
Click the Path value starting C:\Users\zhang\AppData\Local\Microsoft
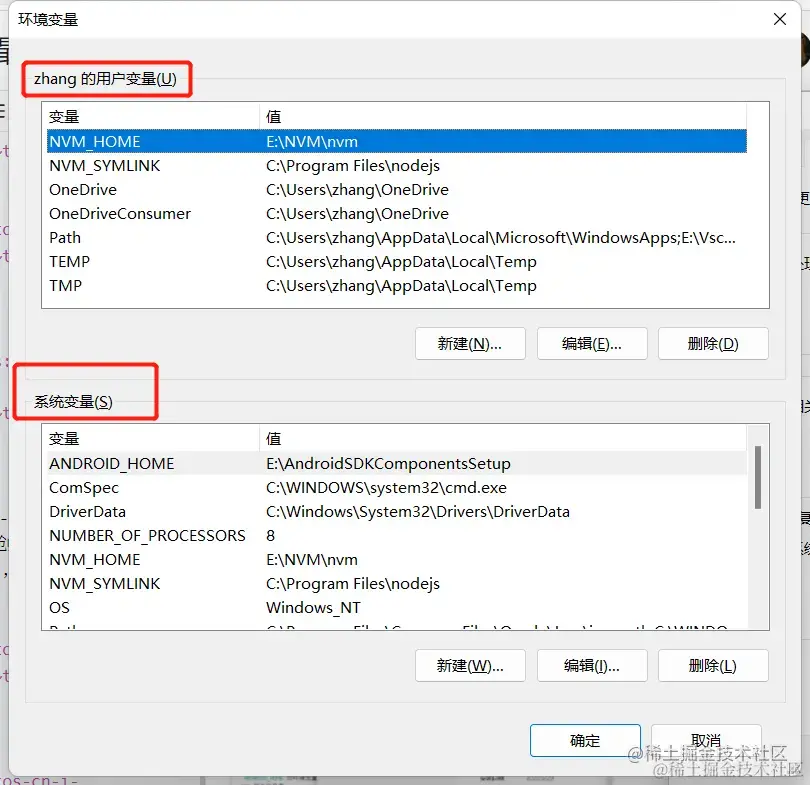click(x=501, y=238)
